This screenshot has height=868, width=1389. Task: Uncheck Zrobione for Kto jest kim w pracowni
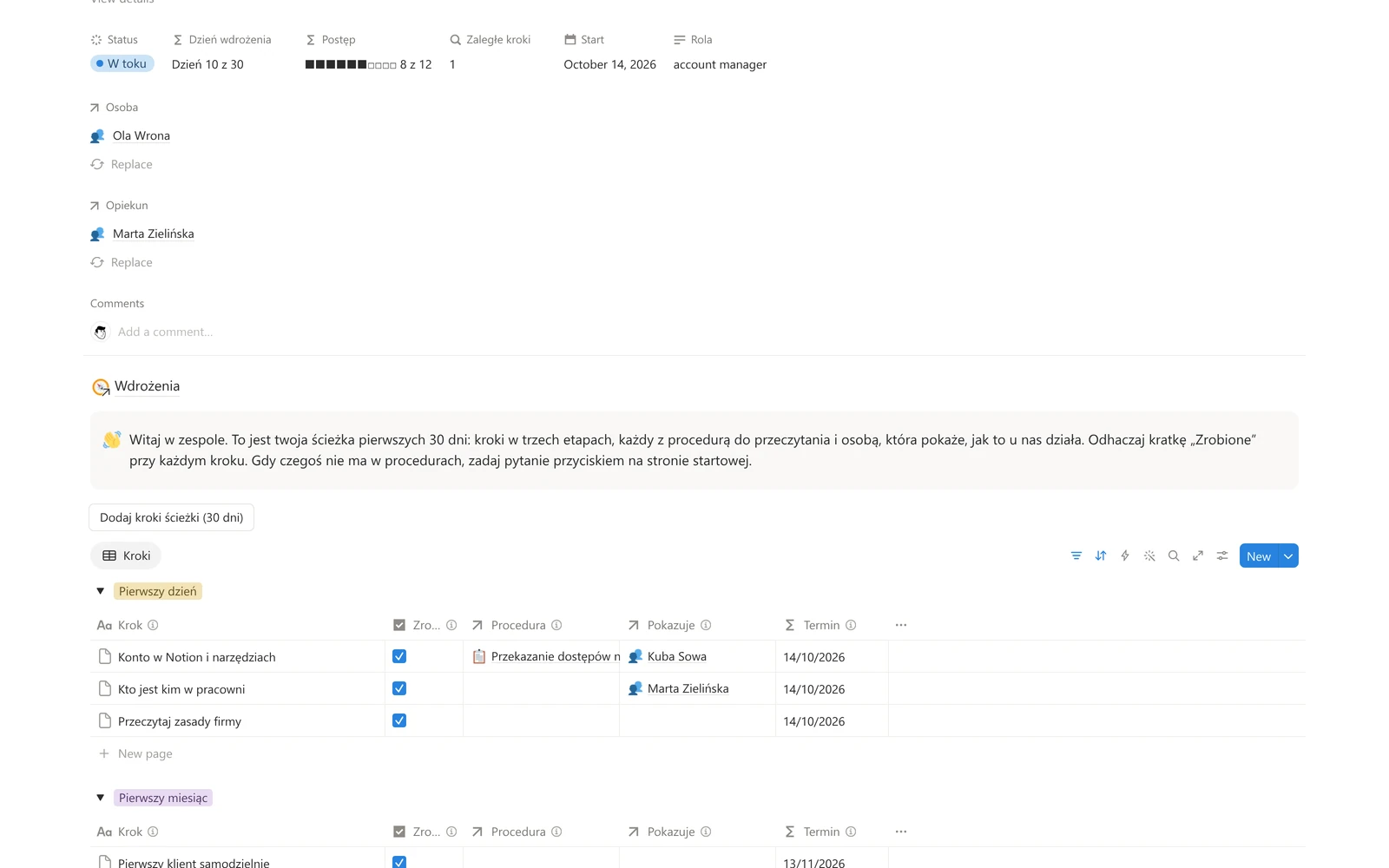point(399,688)
